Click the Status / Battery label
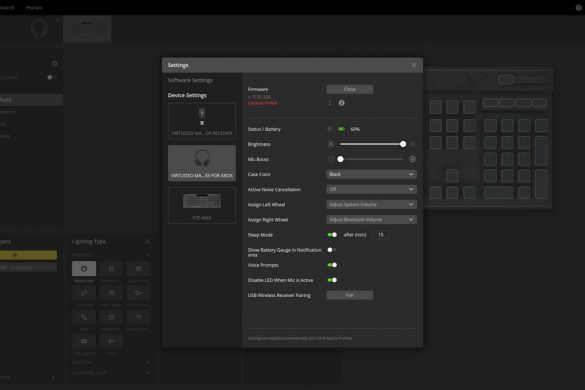Viewport: 585px width, 390px height. 264,129
